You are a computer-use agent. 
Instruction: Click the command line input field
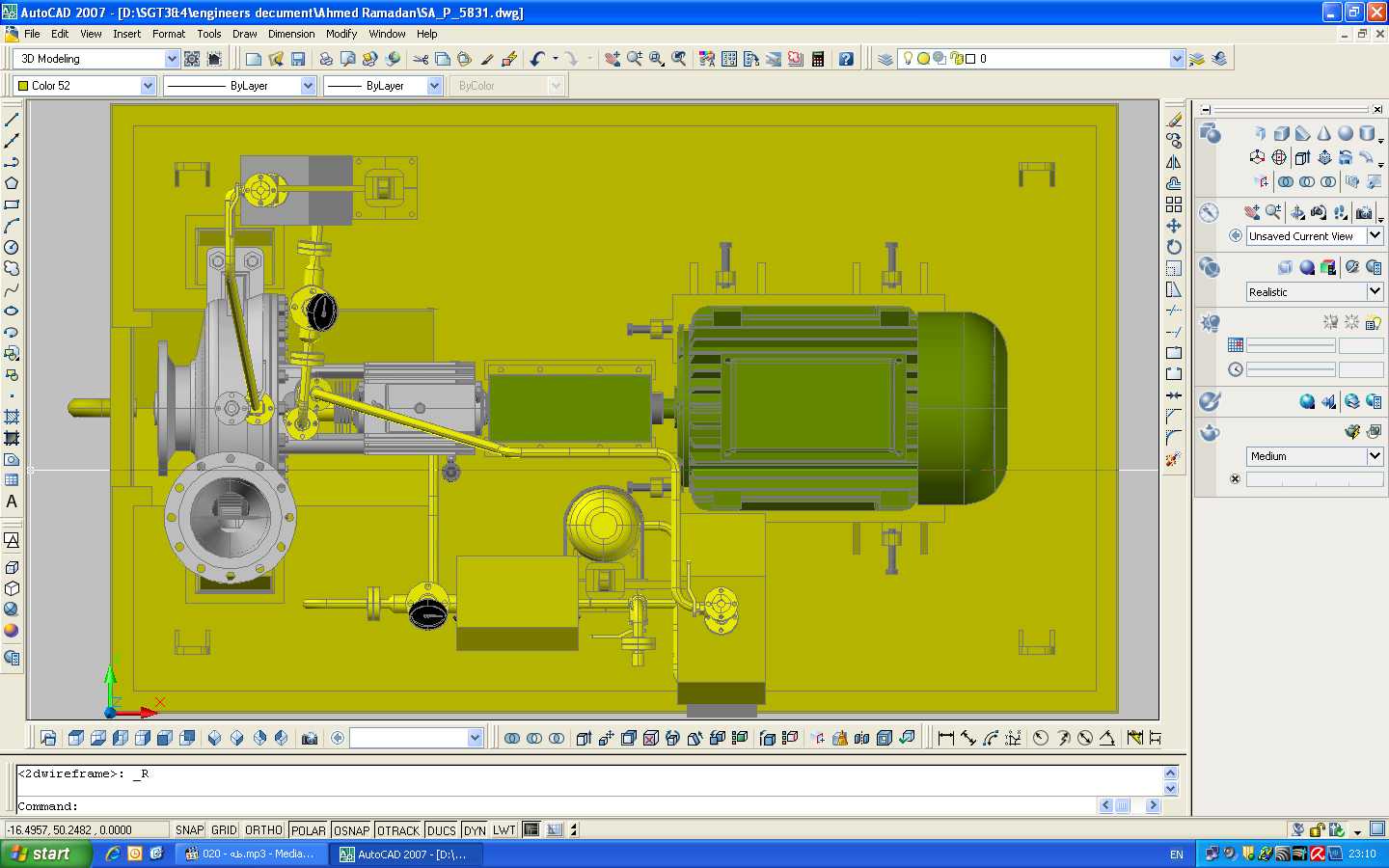click(557, 806)
